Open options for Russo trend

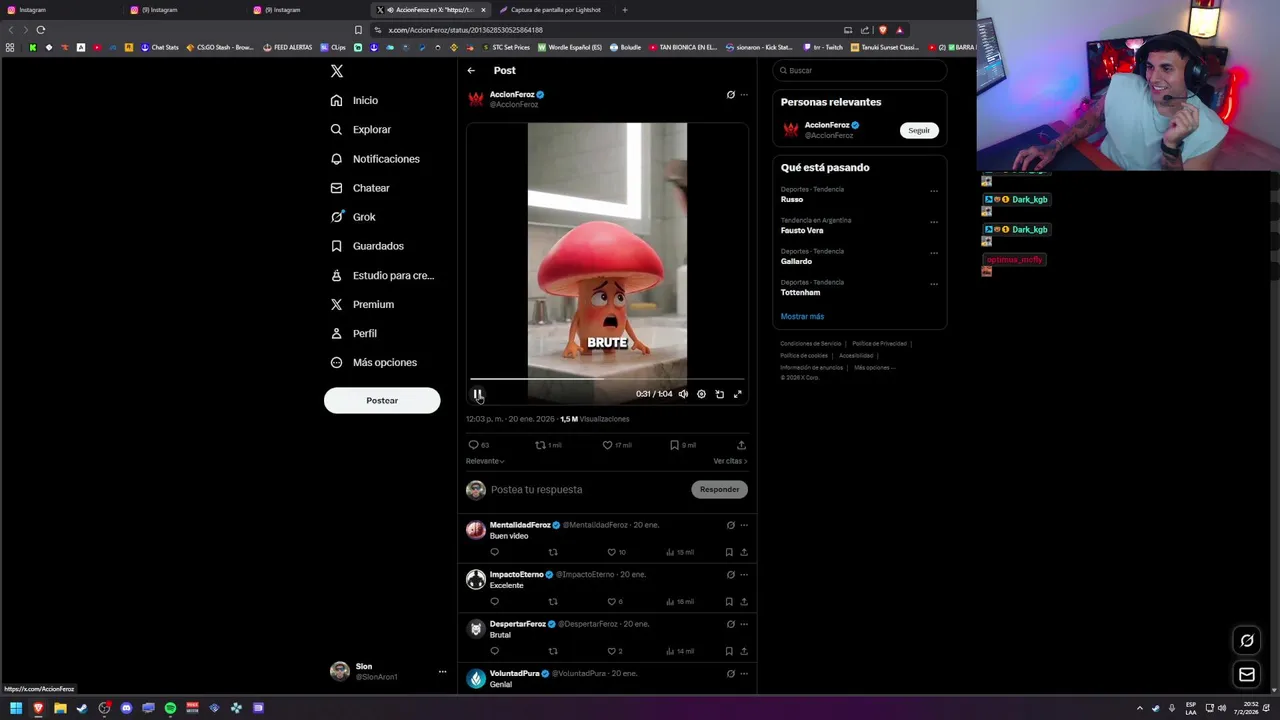(934, 191)
